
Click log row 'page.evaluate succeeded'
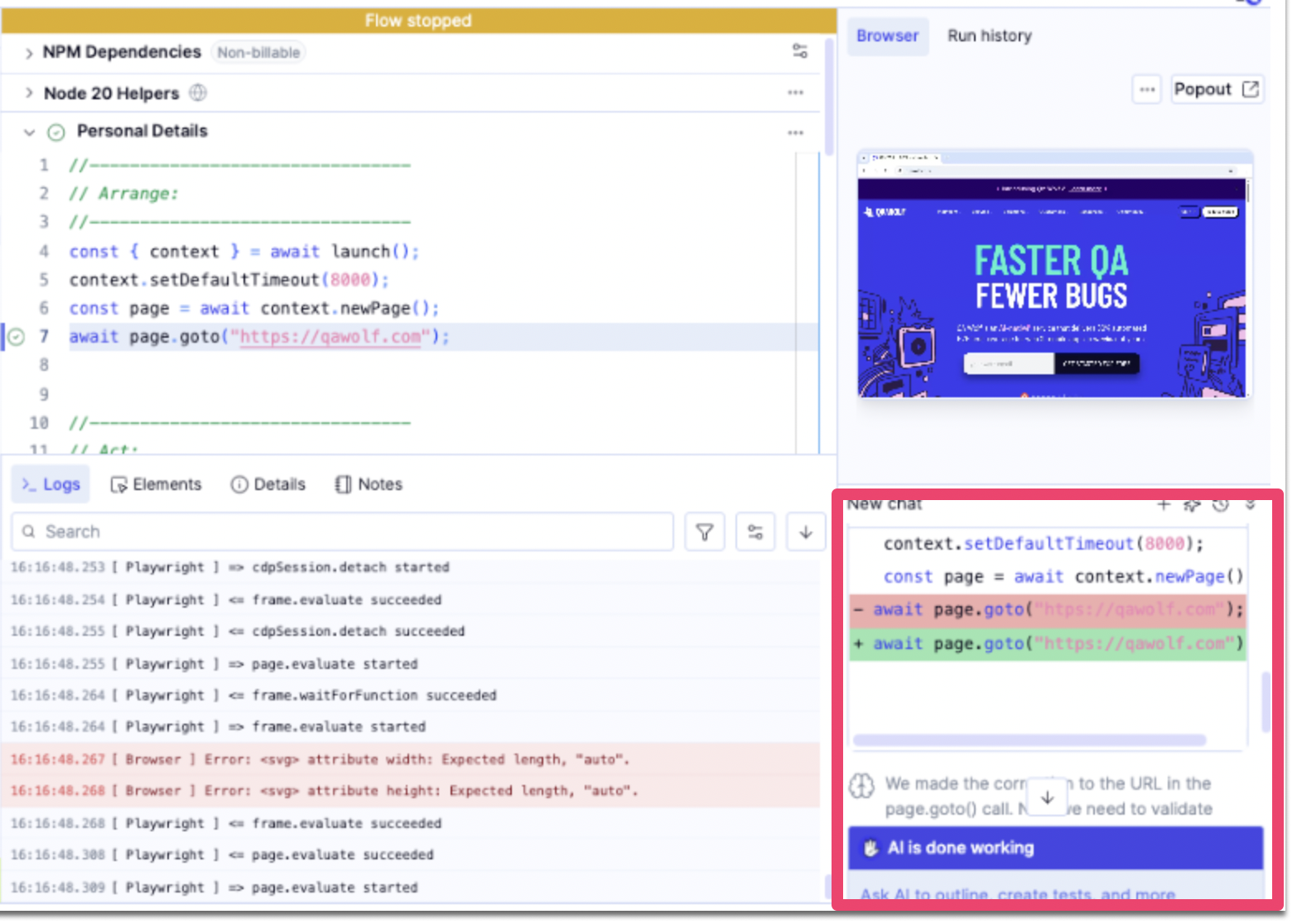(410, 854)
